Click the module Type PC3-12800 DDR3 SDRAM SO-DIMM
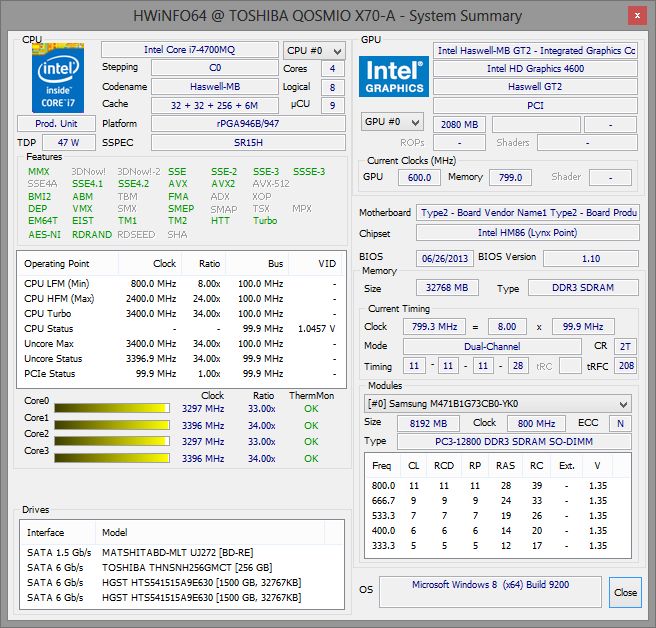This screenshot has width=656, height=628. coord(514,442)
